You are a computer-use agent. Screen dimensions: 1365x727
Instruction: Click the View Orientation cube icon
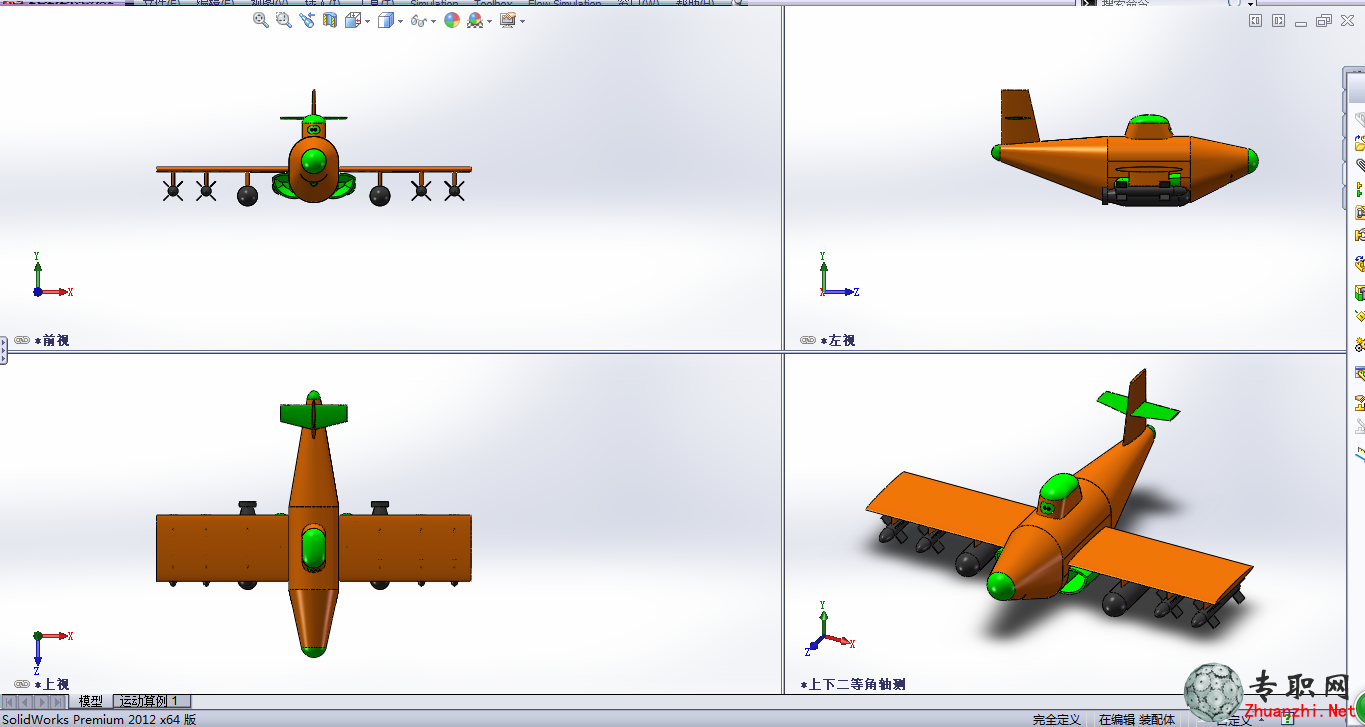pyautogui.click(x=353, y=20)
